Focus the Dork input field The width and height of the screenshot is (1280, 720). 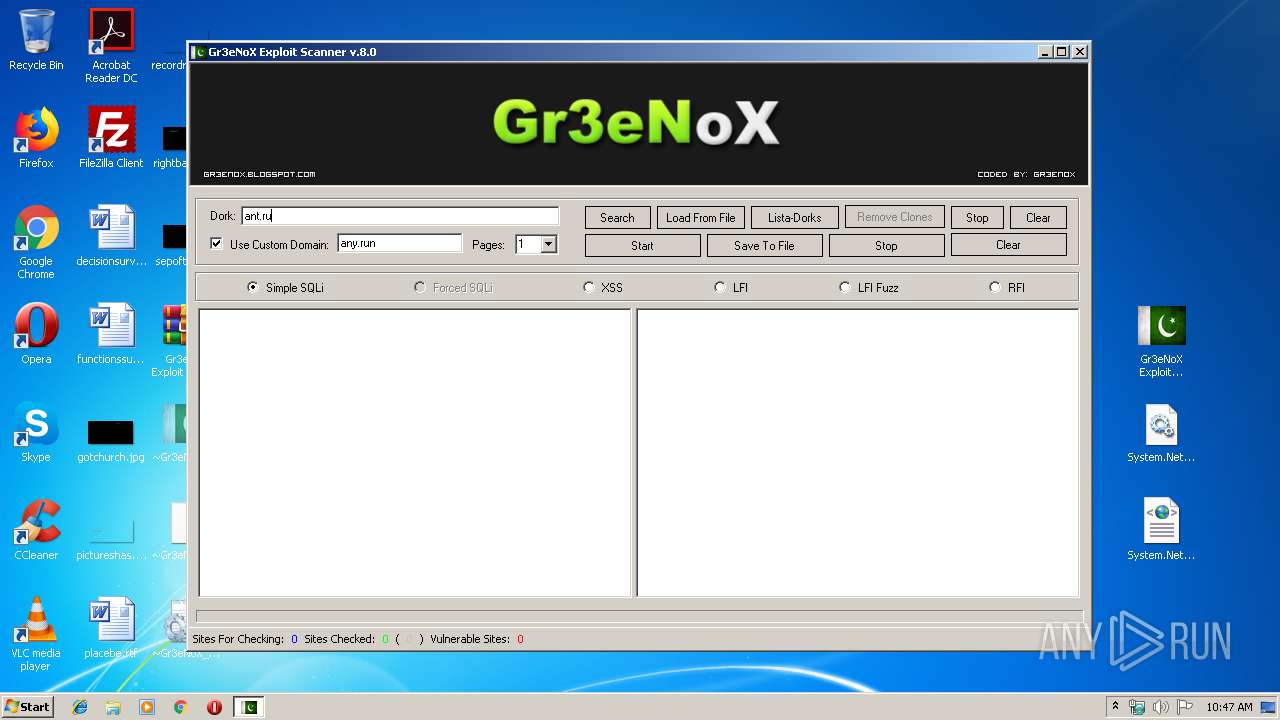pyautogui.click(x=400, y=216)
